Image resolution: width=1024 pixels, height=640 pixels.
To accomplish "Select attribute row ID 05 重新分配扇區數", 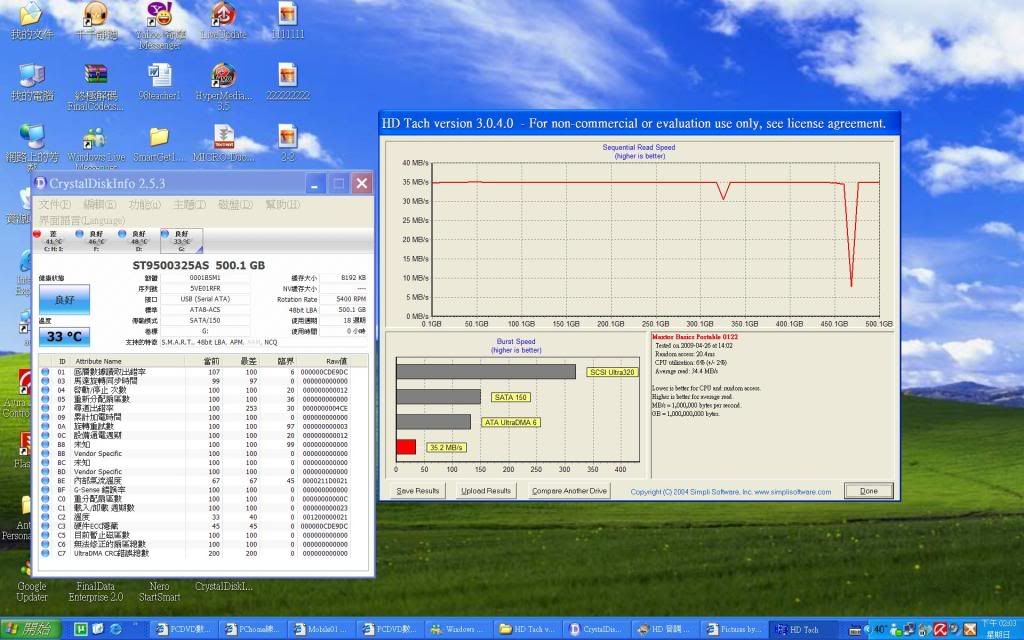I will (x=195, y=399).
